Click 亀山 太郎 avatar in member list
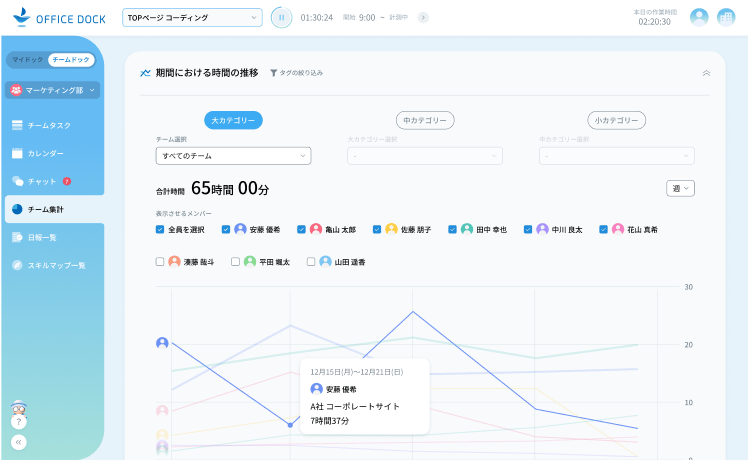Screen dimensions: 748x460 pyautogui.click(x=316, y=229)
